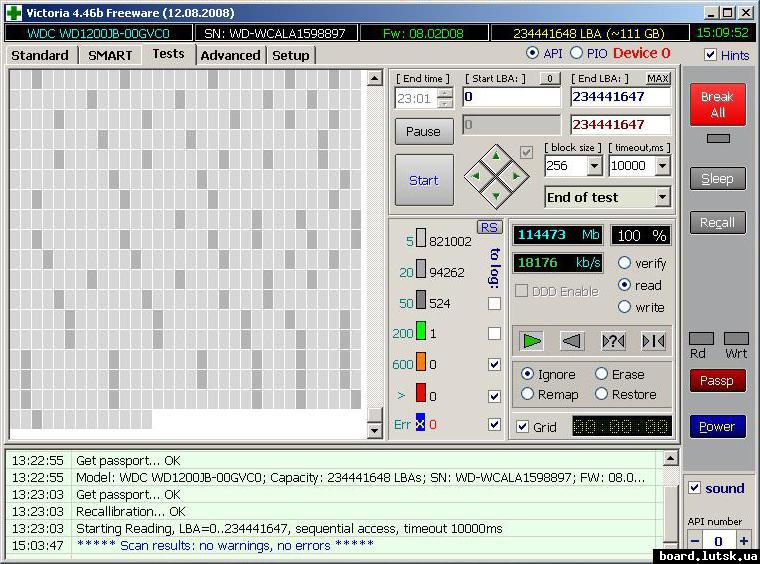Disable the Grid checkbox
The image size is (760, 564).
522,427
